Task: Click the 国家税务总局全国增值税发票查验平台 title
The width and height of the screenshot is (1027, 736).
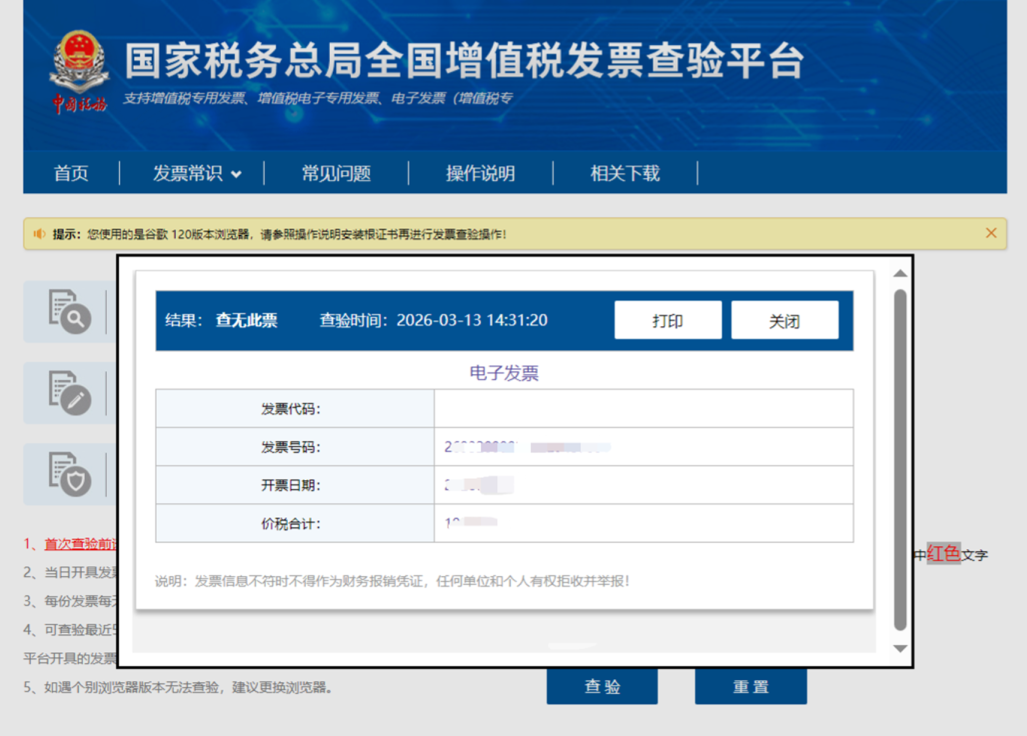Action: click(464, 60)
